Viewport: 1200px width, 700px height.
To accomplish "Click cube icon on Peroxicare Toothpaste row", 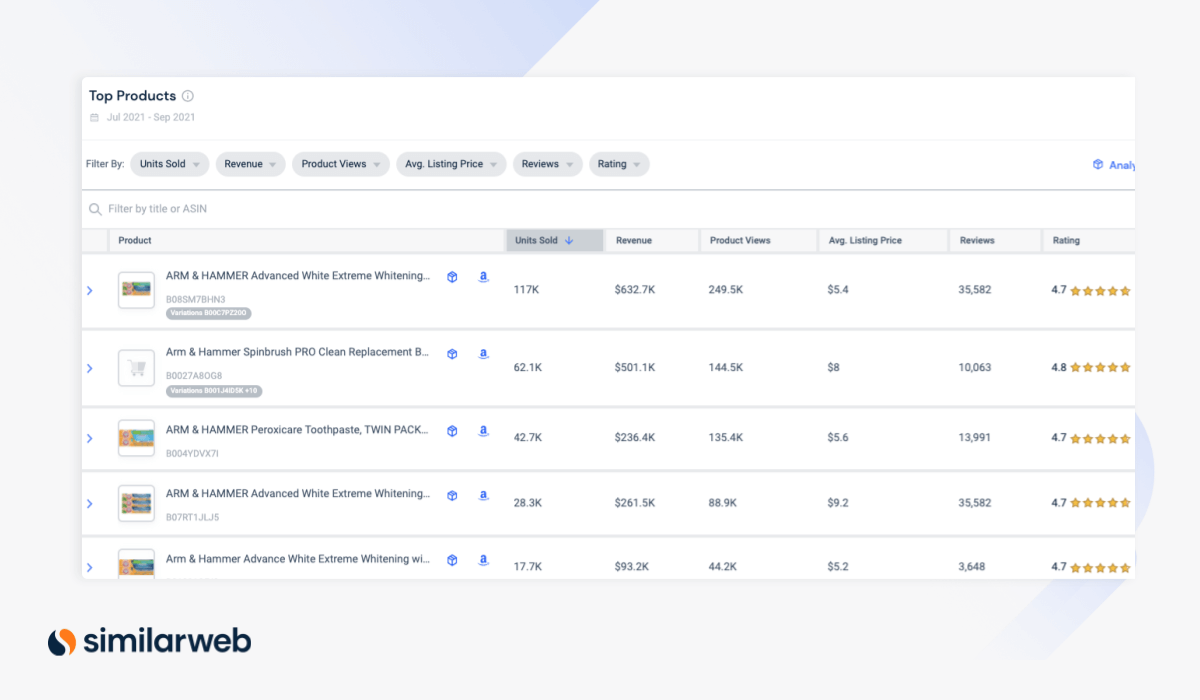I will pyautogui.click(x=452, y=431).
